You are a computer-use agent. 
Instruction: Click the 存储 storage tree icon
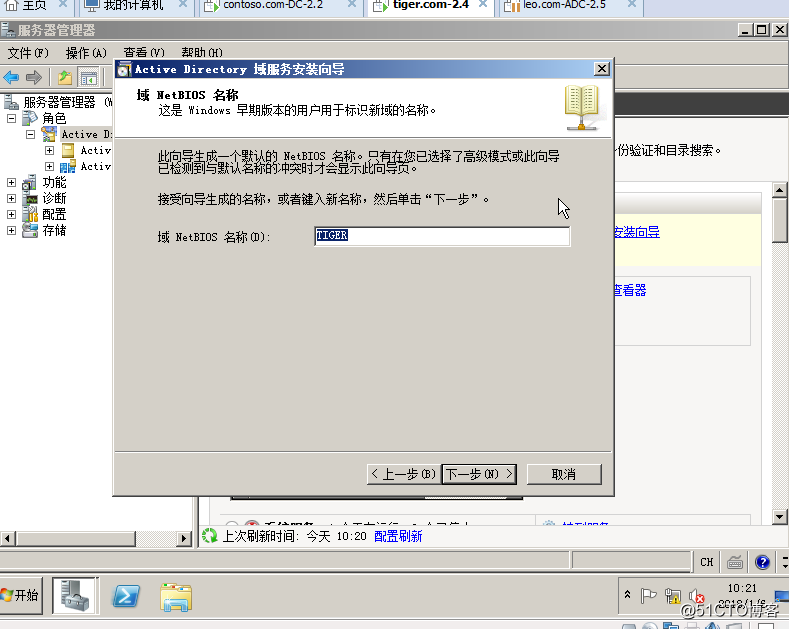pyautogui.click(x=30, y=230)
